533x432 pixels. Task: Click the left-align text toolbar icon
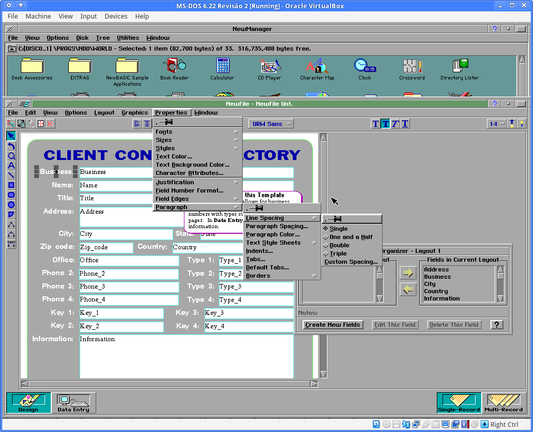click(x=137, y=124)
